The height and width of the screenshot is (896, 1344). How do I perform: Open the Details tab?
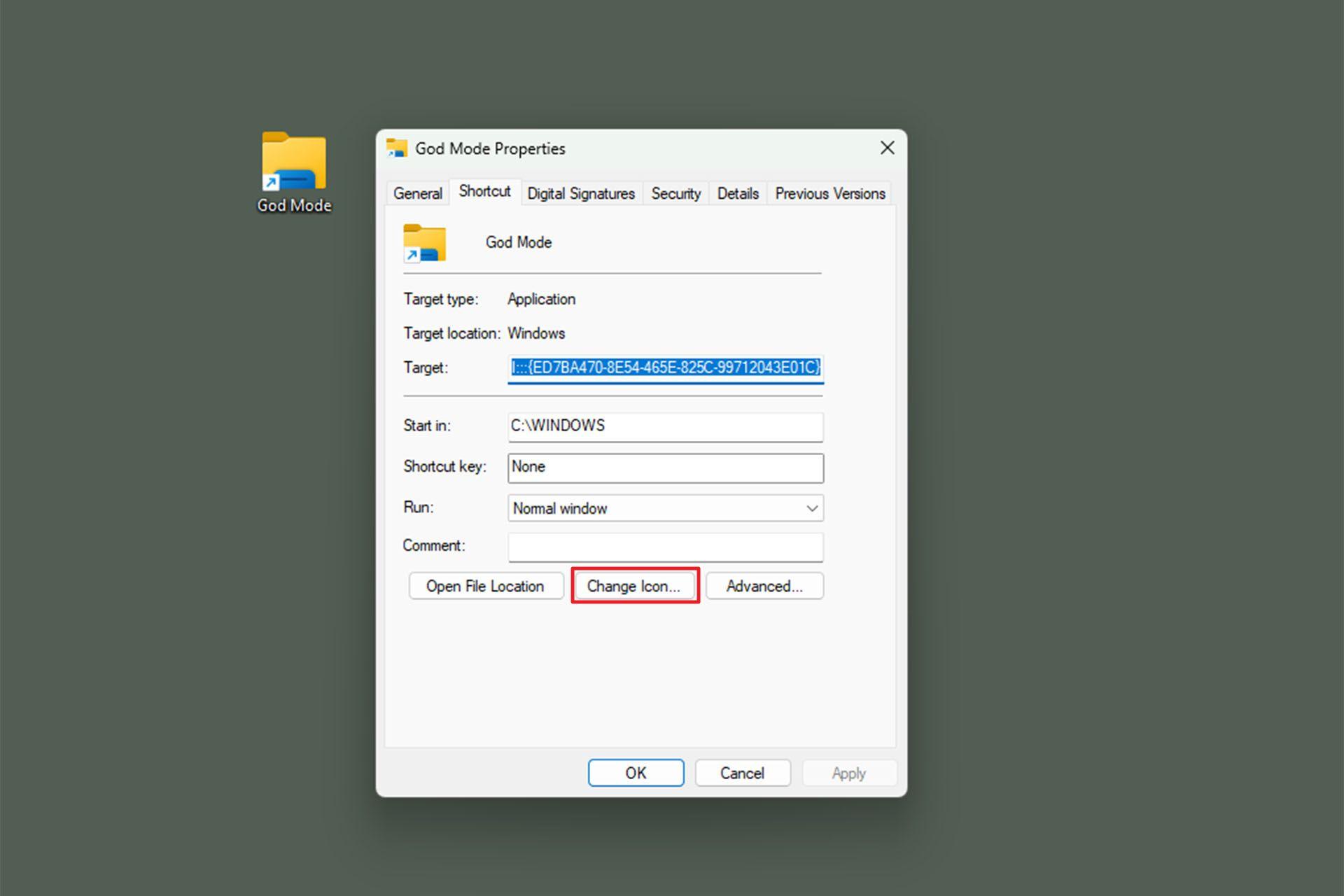738,193
